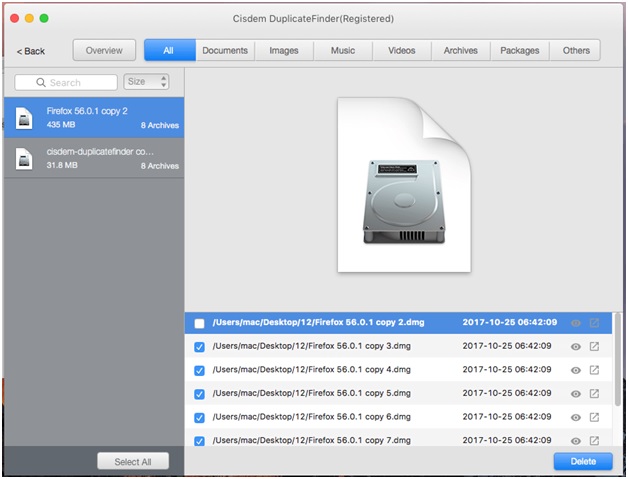Select path /Users/mac/Desktop/12/Firefox 56.0.1 copy 7.dmg
The image size is (628, 479).
click(x=312, y=441)
